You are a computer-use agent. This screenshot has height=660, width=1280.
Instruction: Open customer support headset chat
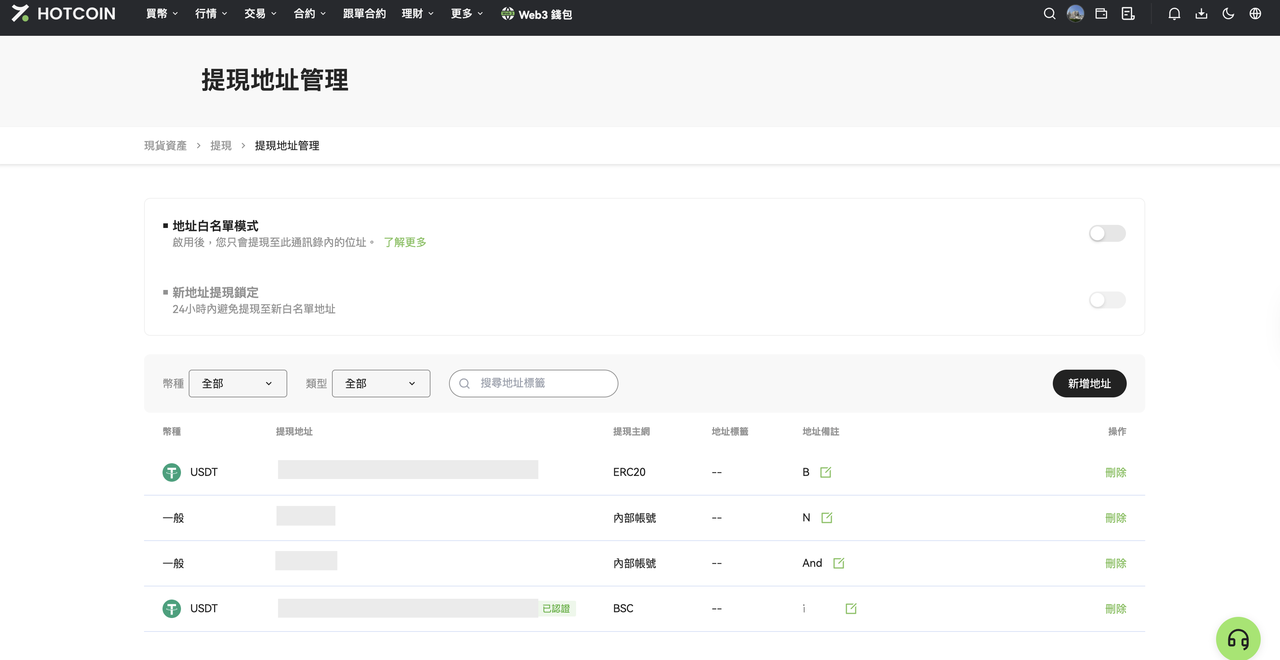(x=1238, y=638)
